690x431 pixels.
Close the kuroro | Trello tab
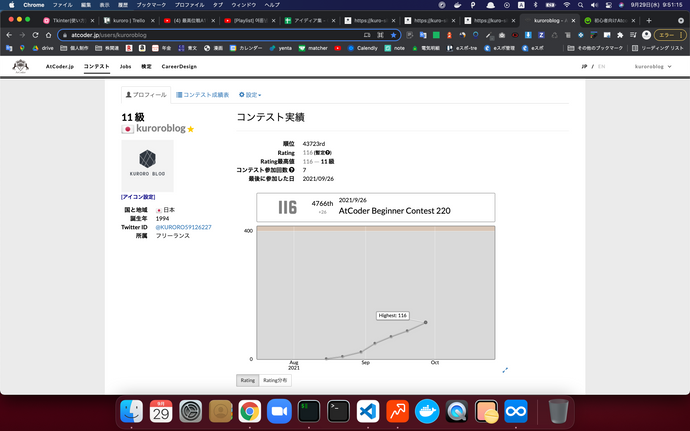click(153, 20)
